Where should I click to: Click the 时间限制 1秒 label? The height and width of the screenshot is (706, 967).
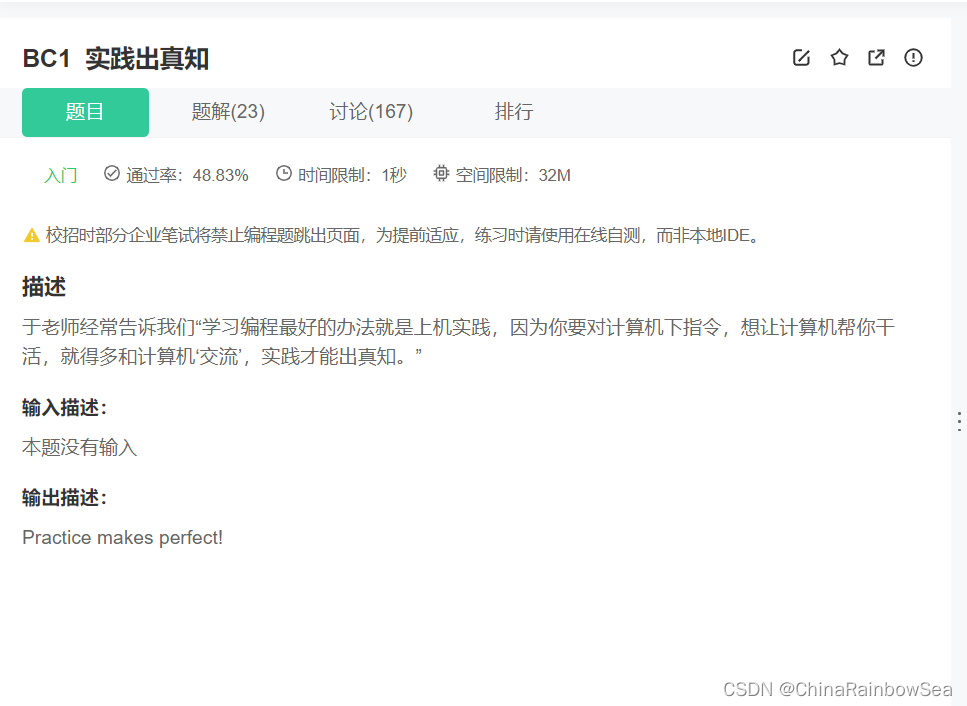pos(352,176)
